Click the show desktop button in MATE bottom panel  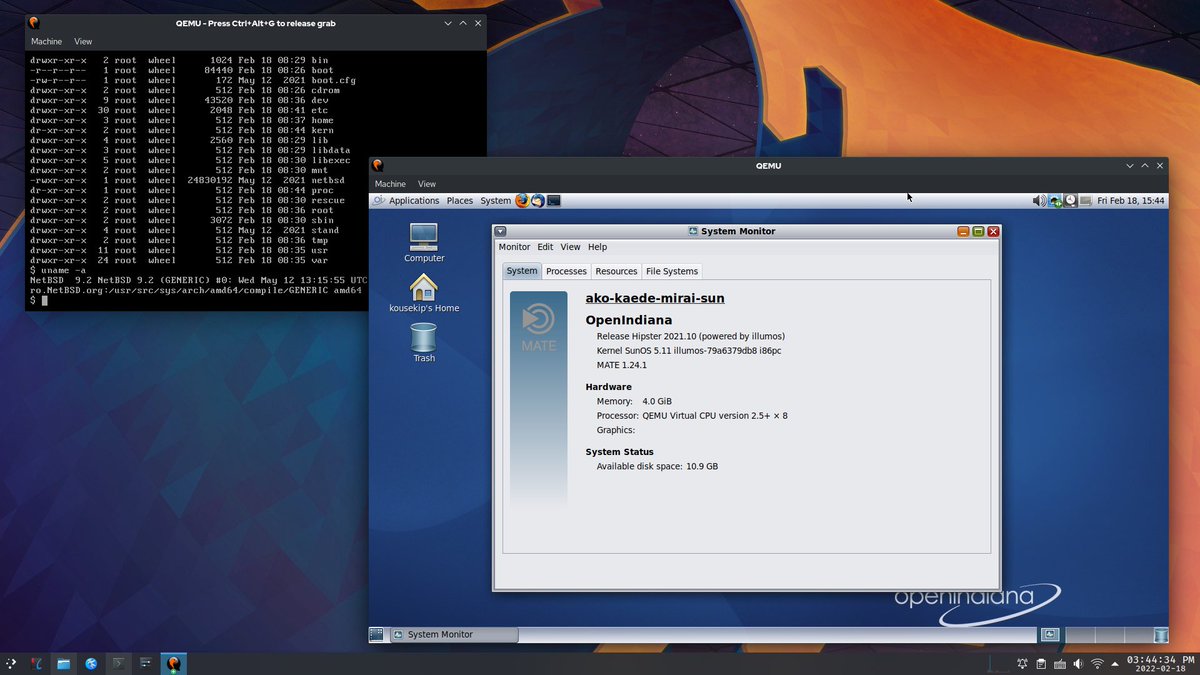coord(376,634)
